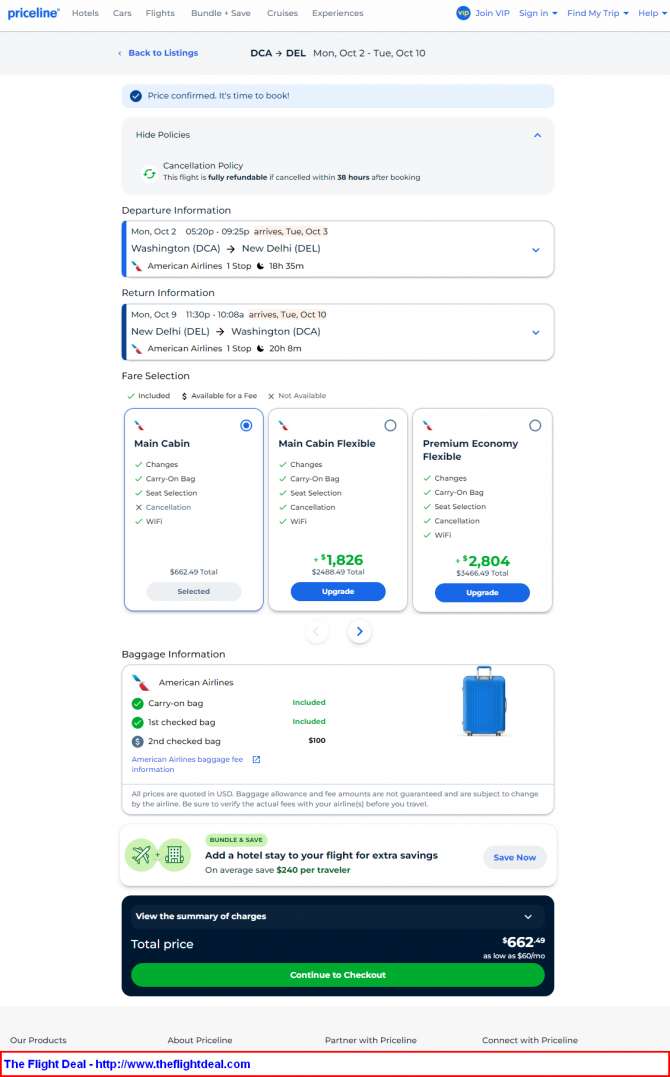Click the Priceline logo
The width and height of the screenshot is (670, 1077).
pyautogui.click(x=34, y=13)
